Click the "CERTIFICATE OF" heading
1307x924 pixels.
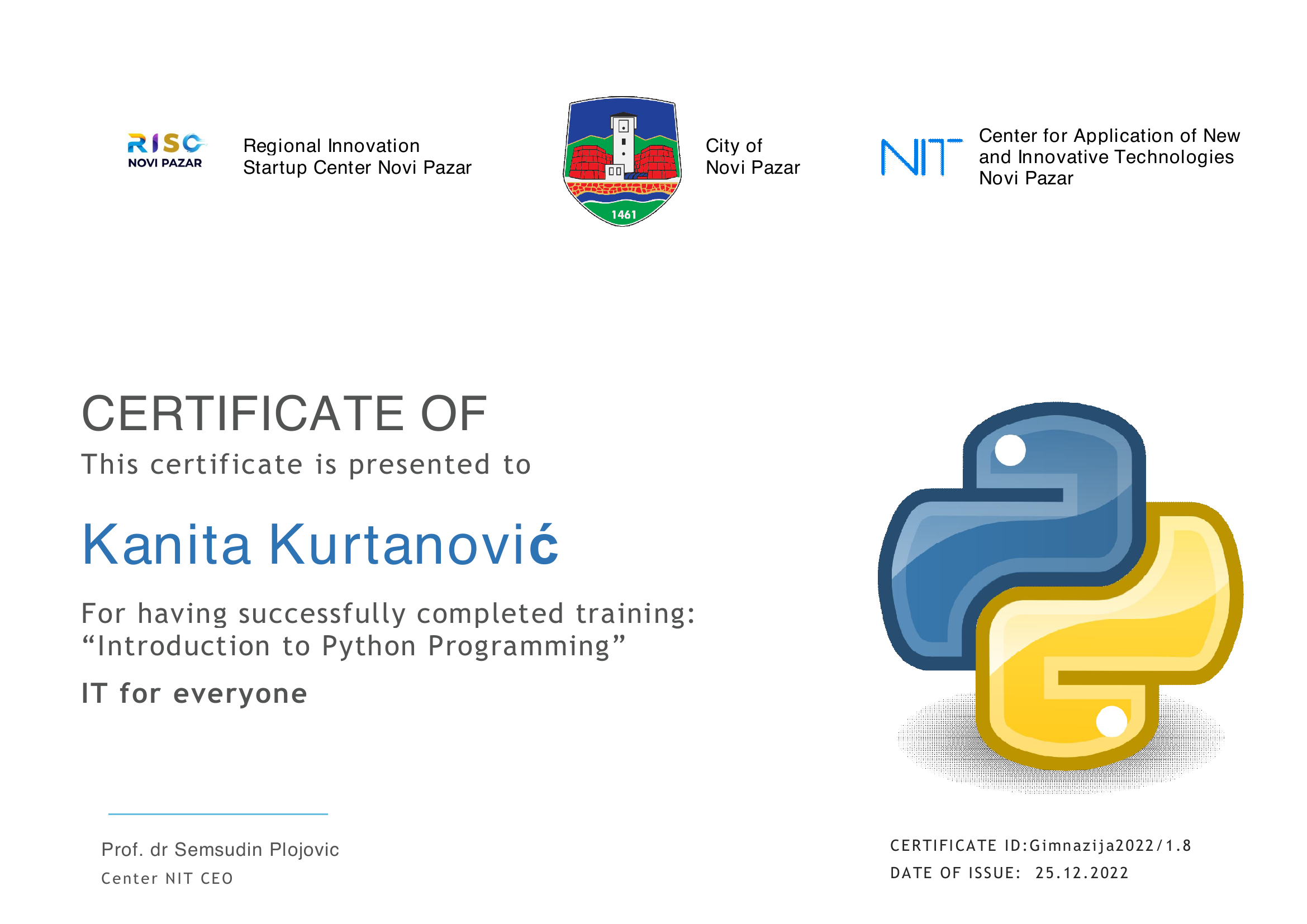click(284, 413)
